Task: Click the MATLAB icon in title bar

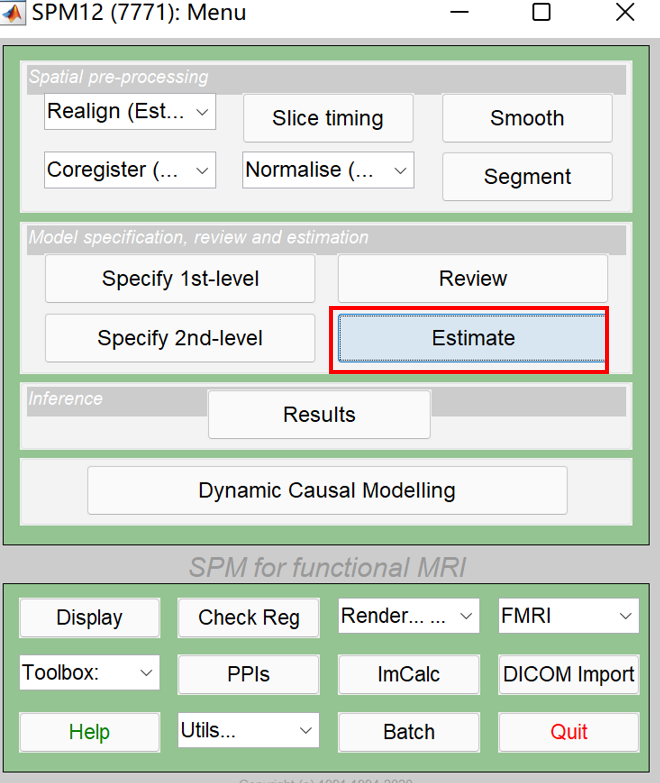Action: coord(12,12)
